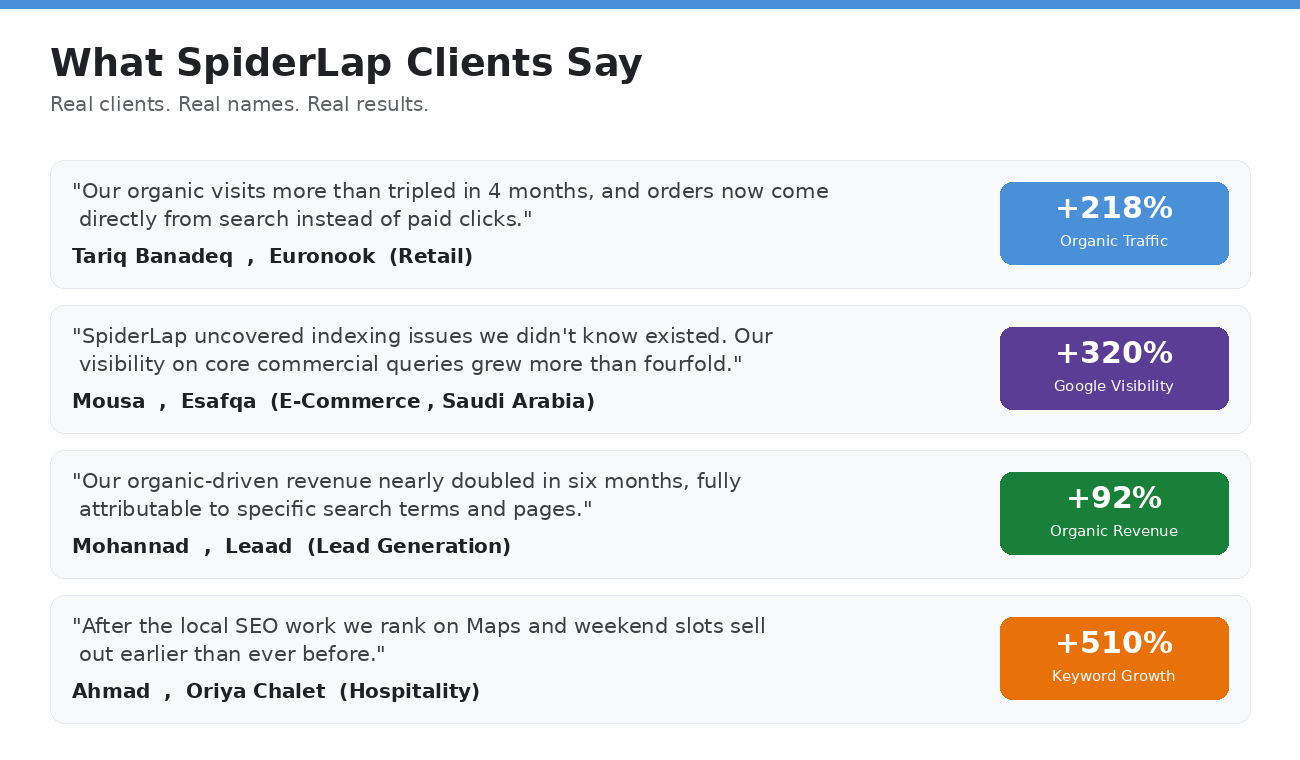Image resolution: width=1300 pixels, height=760 pixels.
Task: Click the blue bar at the page top
Action: (650, 4)
